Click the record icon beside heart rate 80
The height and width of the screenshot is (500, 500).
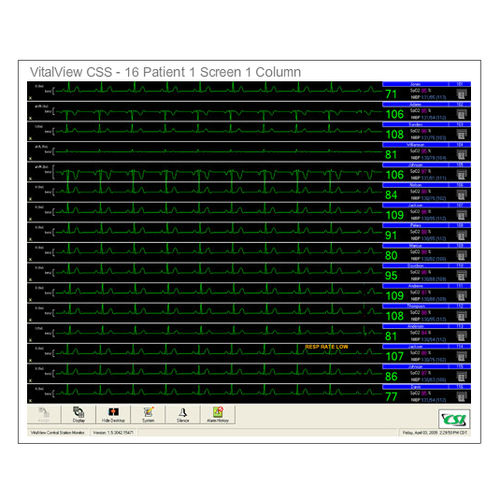pos(461,256)
